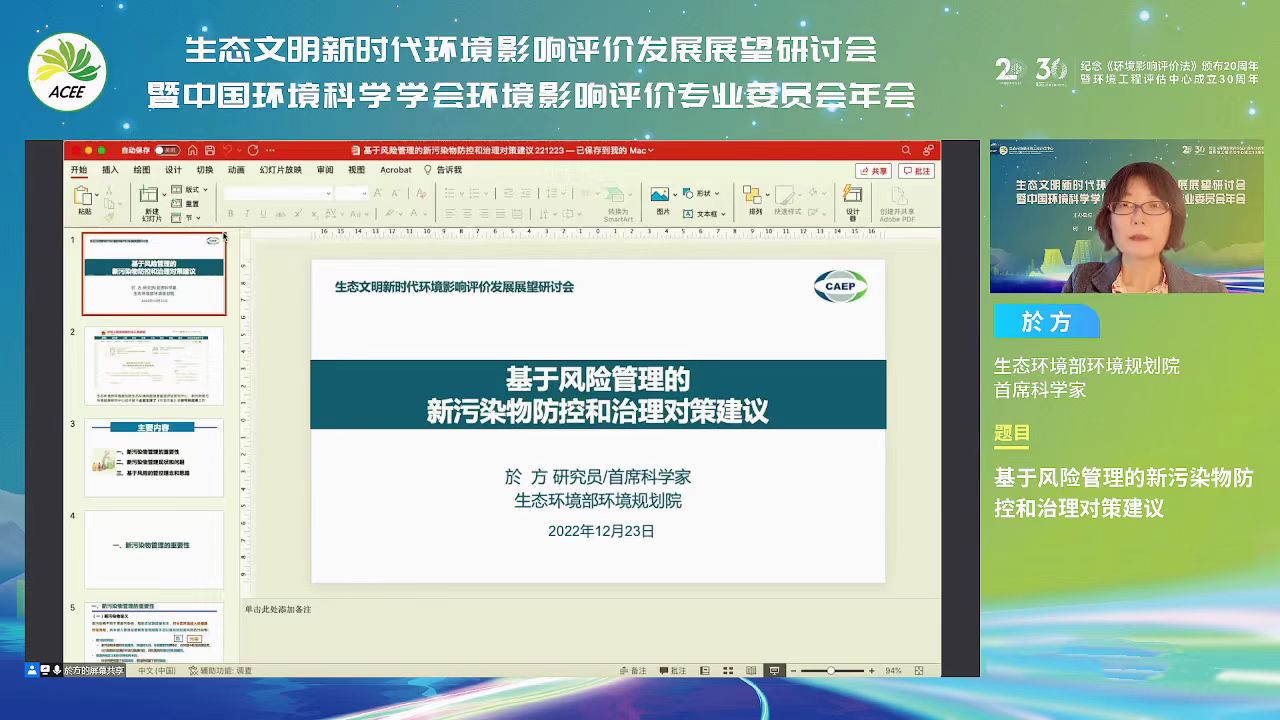Select slide 2 thumbnail in the panel
Image resolution: width=1280 pixels, height=720 pixels.
tap(154, 366)
